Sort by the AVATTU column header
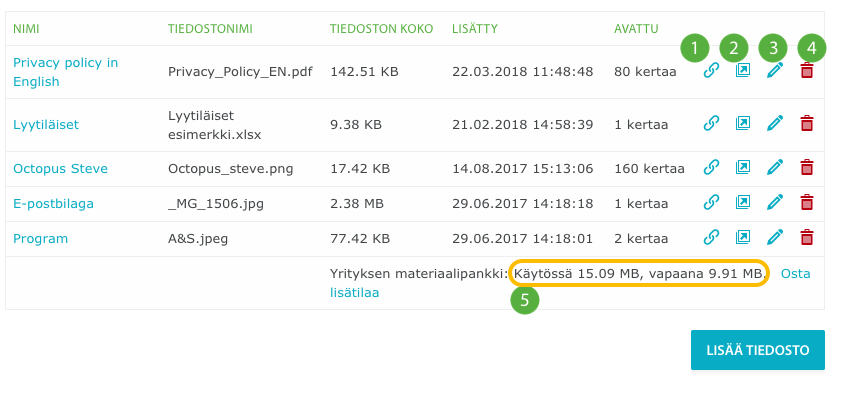This screenshot has height=399, width=845. point(636,29)
